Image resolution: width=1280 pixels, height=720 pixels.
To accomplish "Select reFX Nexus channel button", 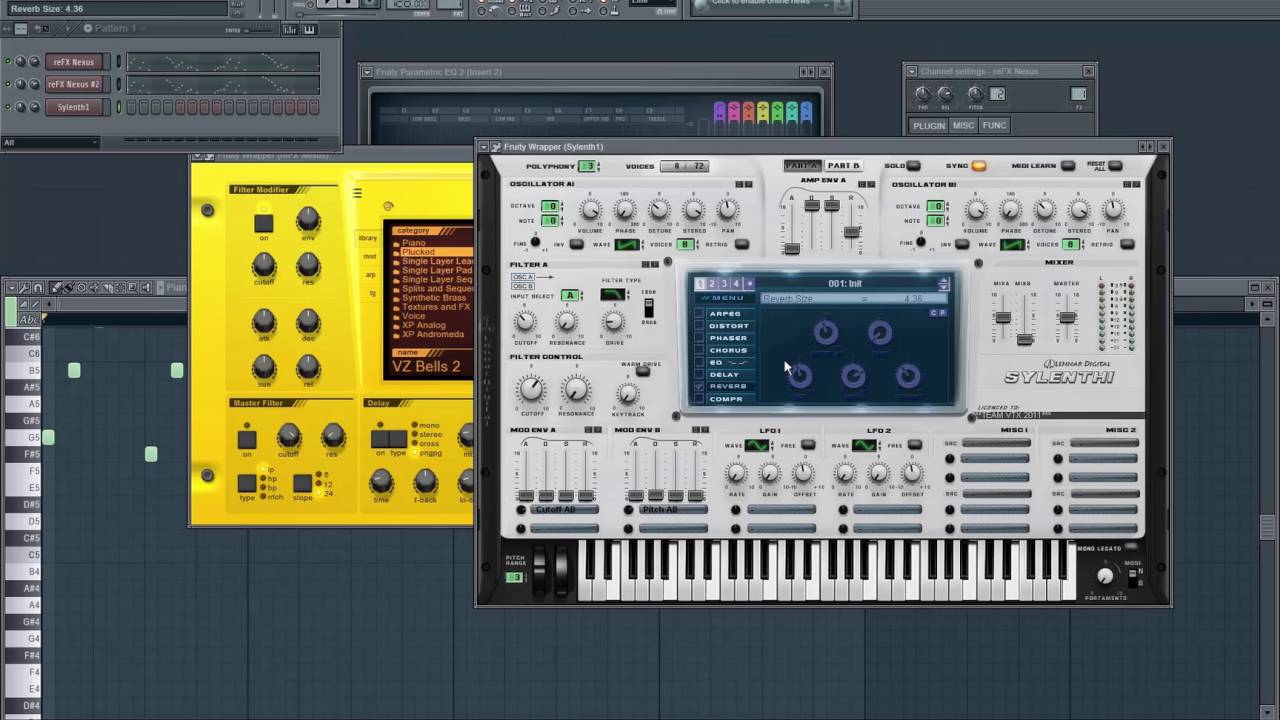I will tap(75, 62).
